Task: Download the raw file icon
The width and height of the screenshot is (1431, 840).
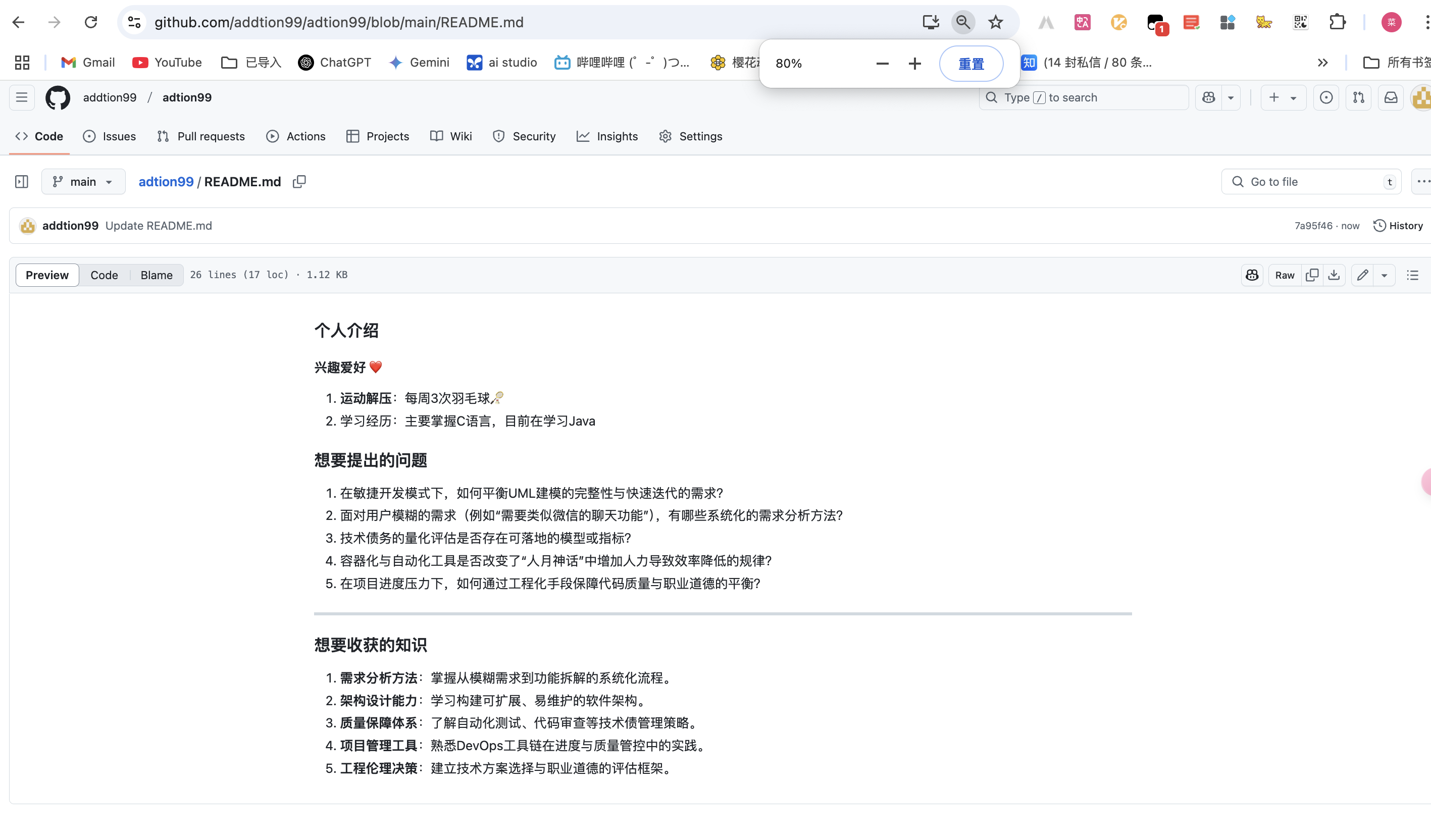Action: 1334,275
